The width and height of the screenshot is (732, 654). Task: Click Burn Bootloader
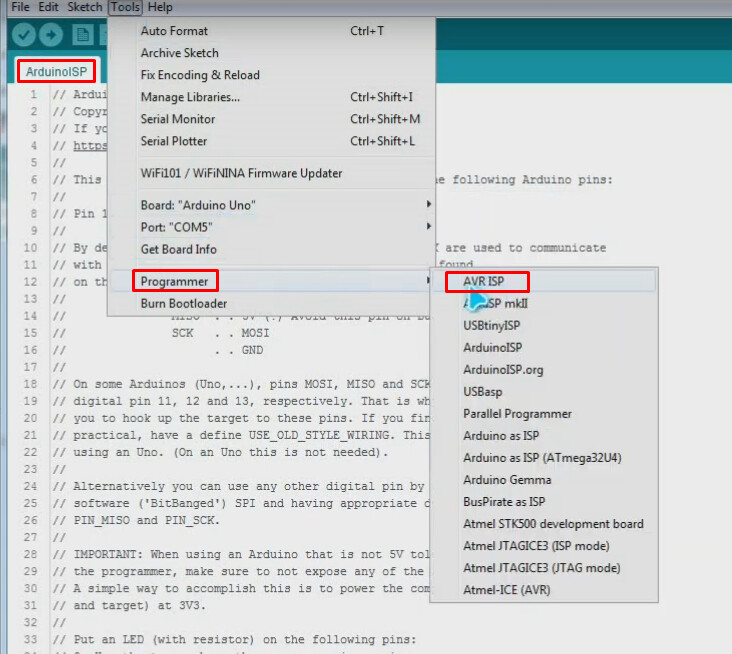(x=271, y=303)
